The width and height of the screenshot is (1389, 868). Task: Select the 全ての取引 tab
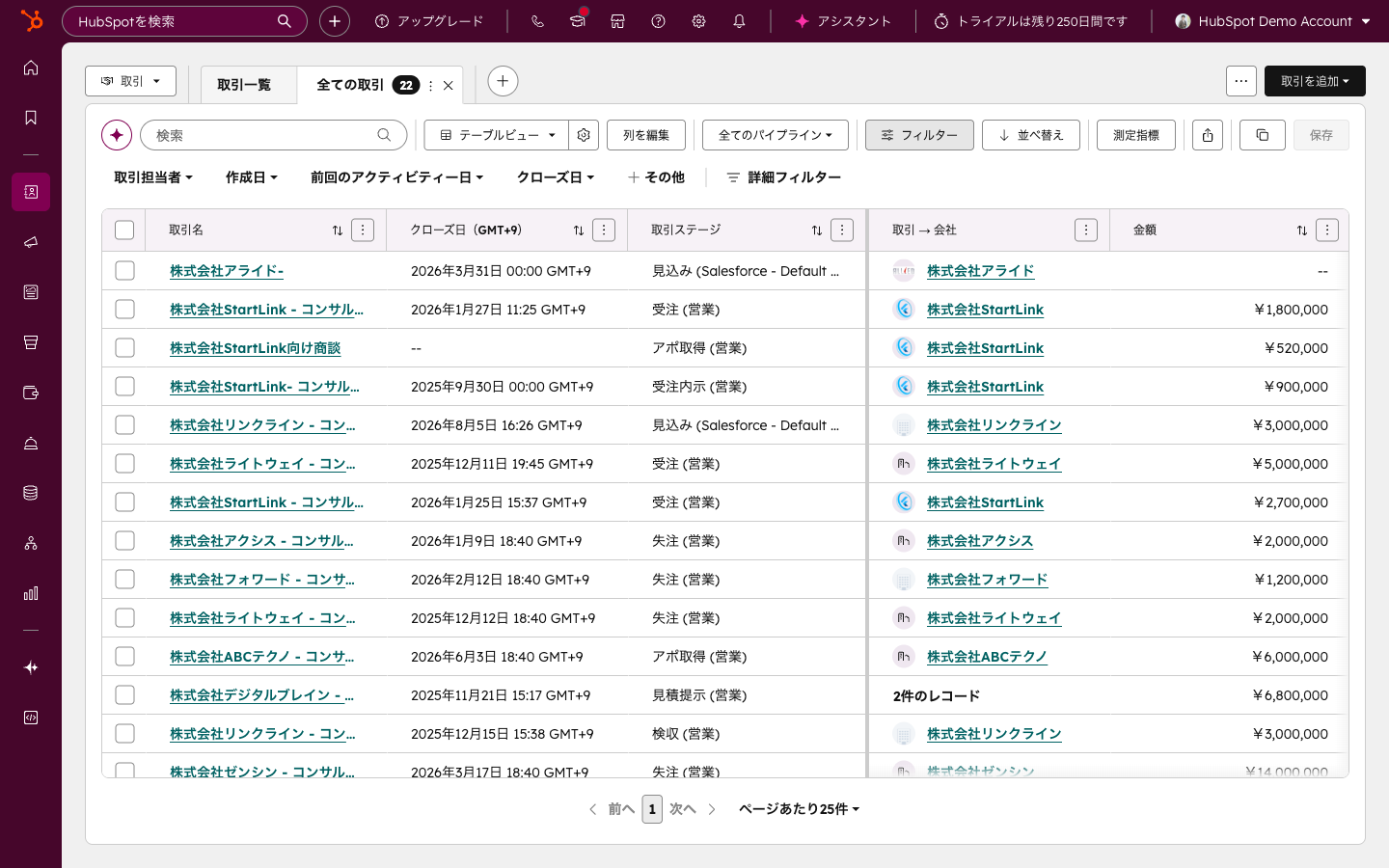350,85
